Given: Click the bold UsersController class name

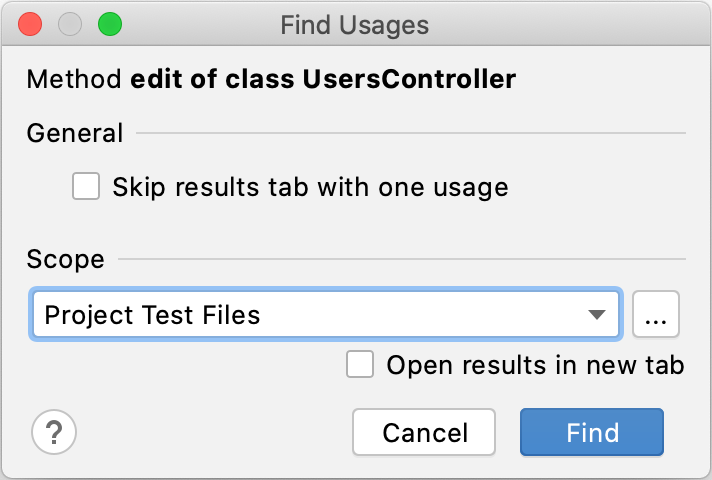Looking at the screenshot, I should [x=410, y=79].
